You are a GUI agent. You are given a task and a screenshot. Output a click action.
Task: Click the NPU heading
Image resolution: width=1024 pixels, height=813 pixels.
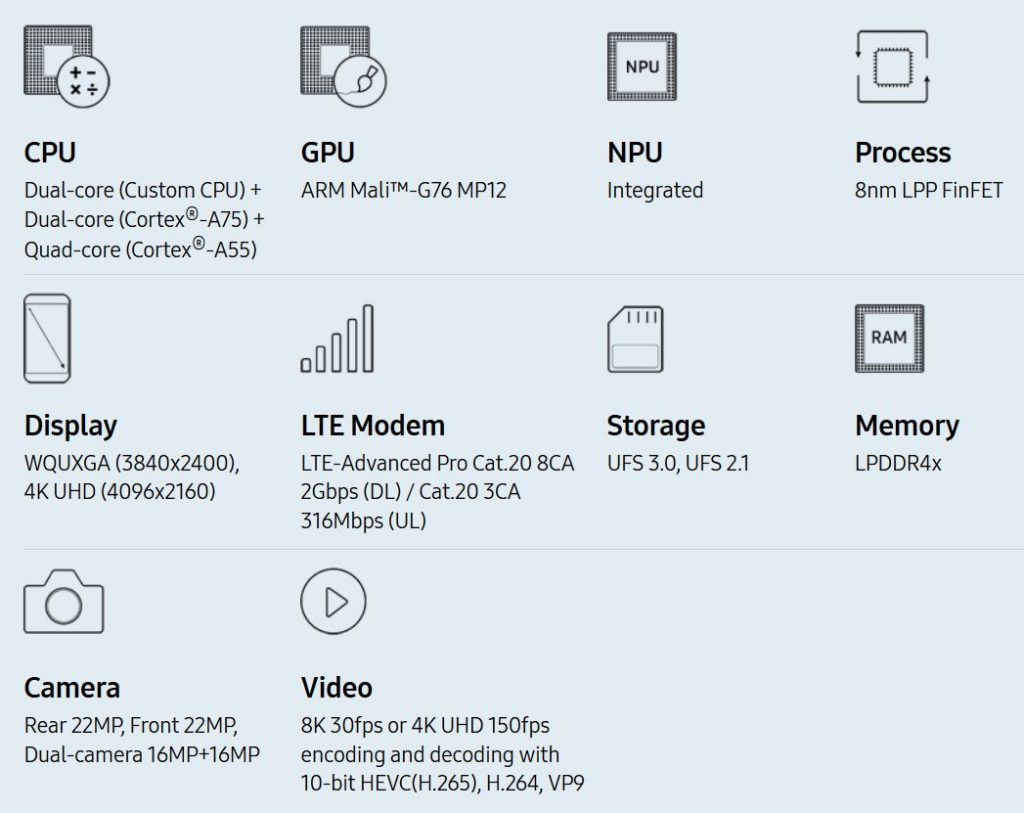click(x=635, y=153)
